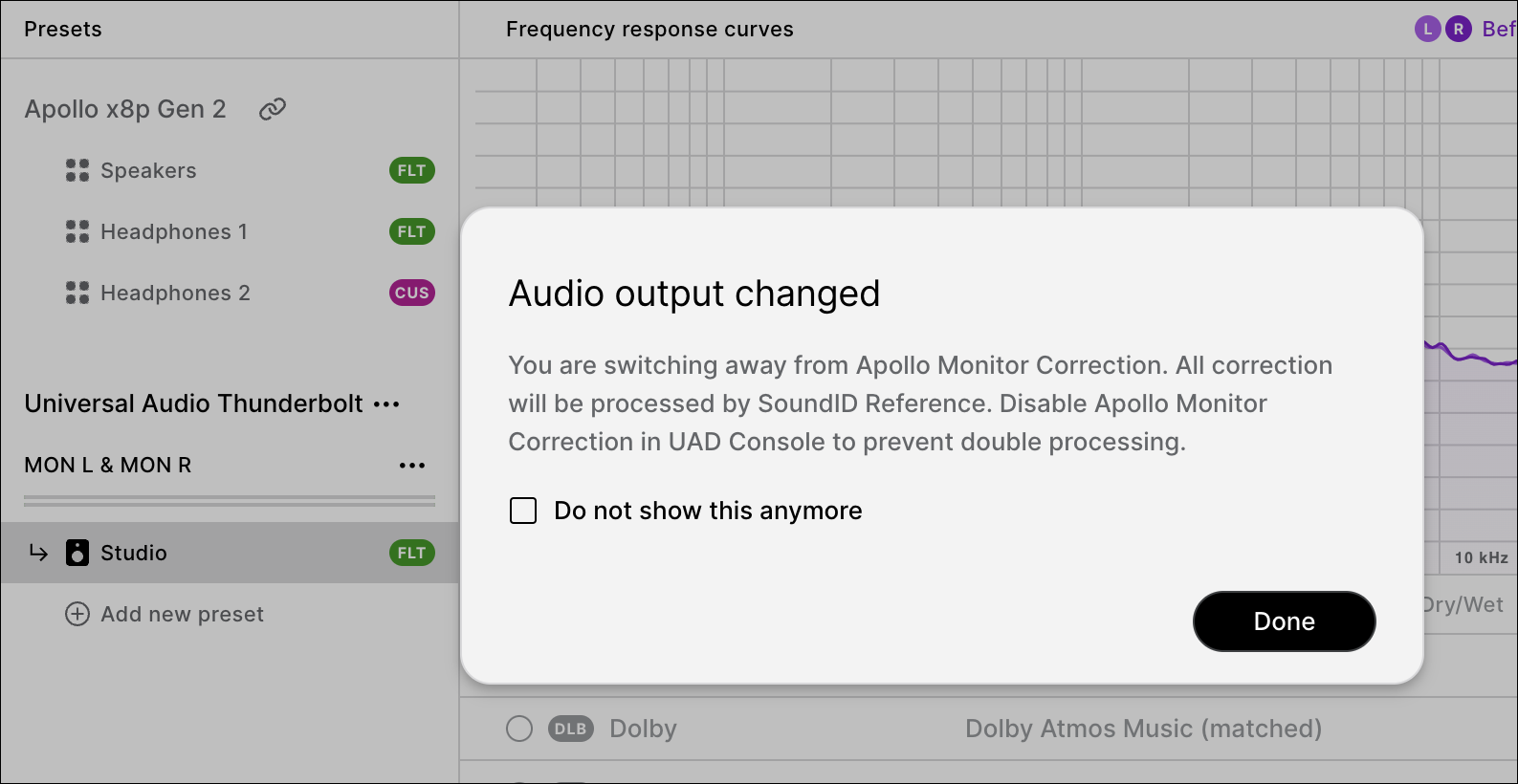Image resolution: width=1518 pixels, height=784 pixels.
Task: Click the Headphones 1 grid icon
Action: point(77,231)
